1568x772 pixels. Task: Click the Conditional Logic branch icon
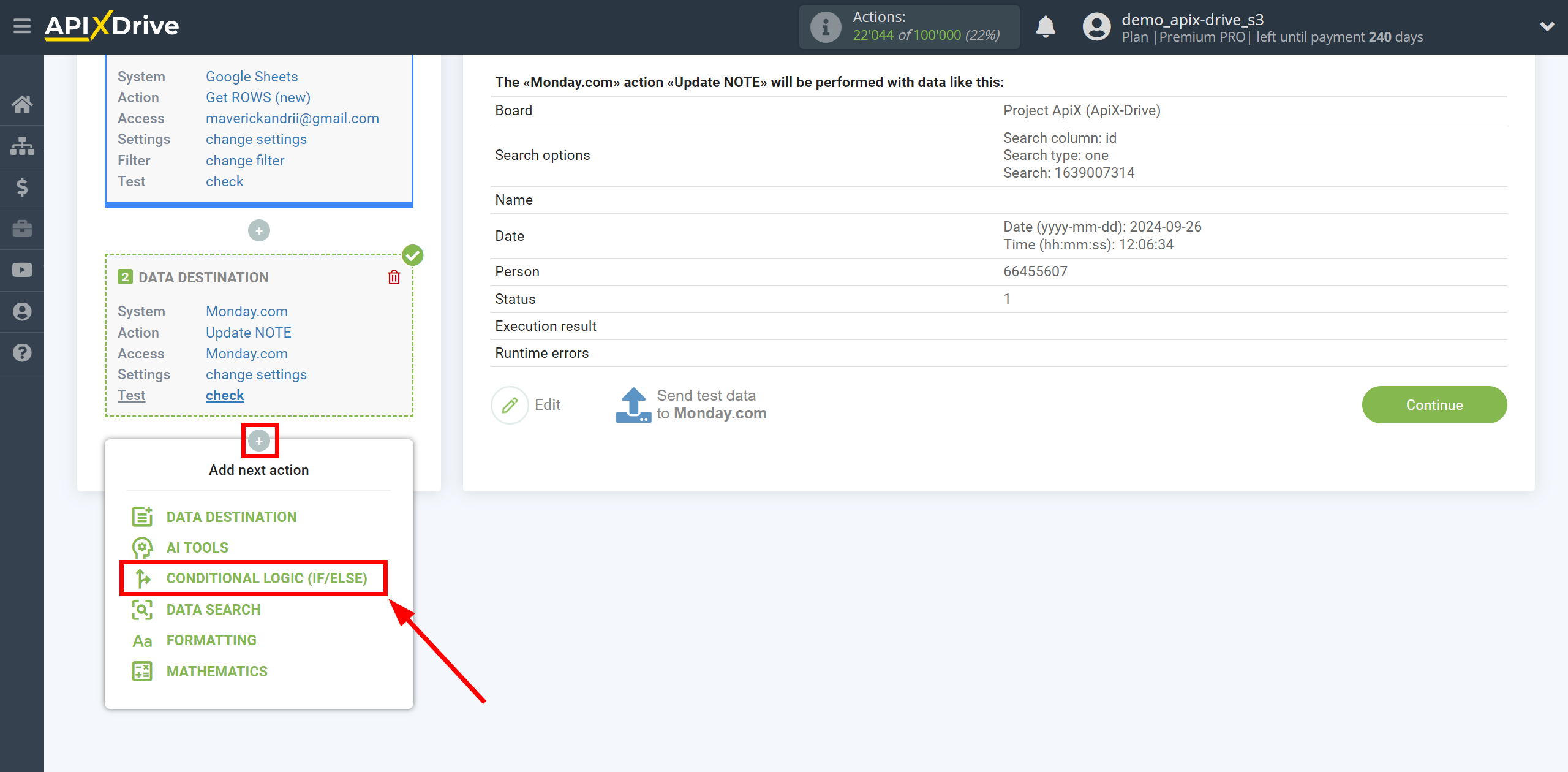tap(142, 578)
